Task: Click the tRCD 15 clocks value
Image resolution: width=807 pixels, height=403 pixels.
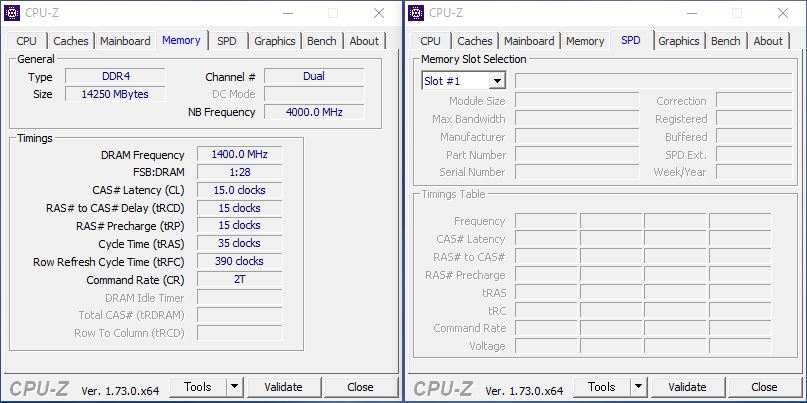Action: [x=239, y=208]
